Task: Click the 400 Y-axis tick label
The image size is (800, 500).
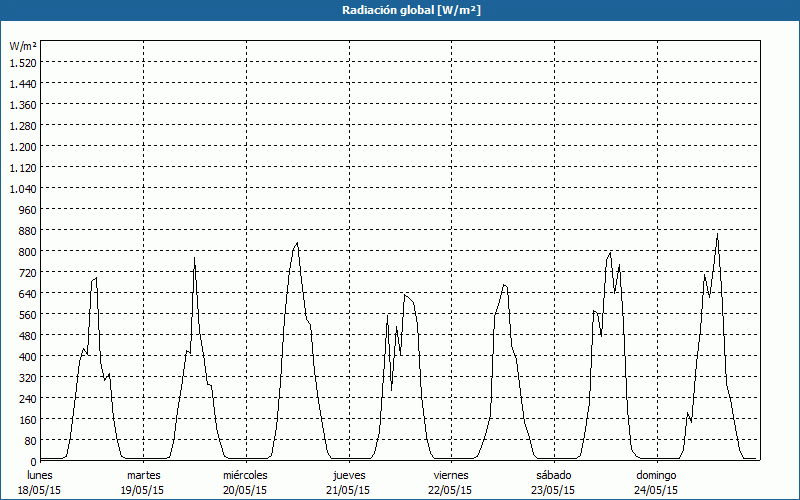Action: pyautogui.click(x=27, y=356)
